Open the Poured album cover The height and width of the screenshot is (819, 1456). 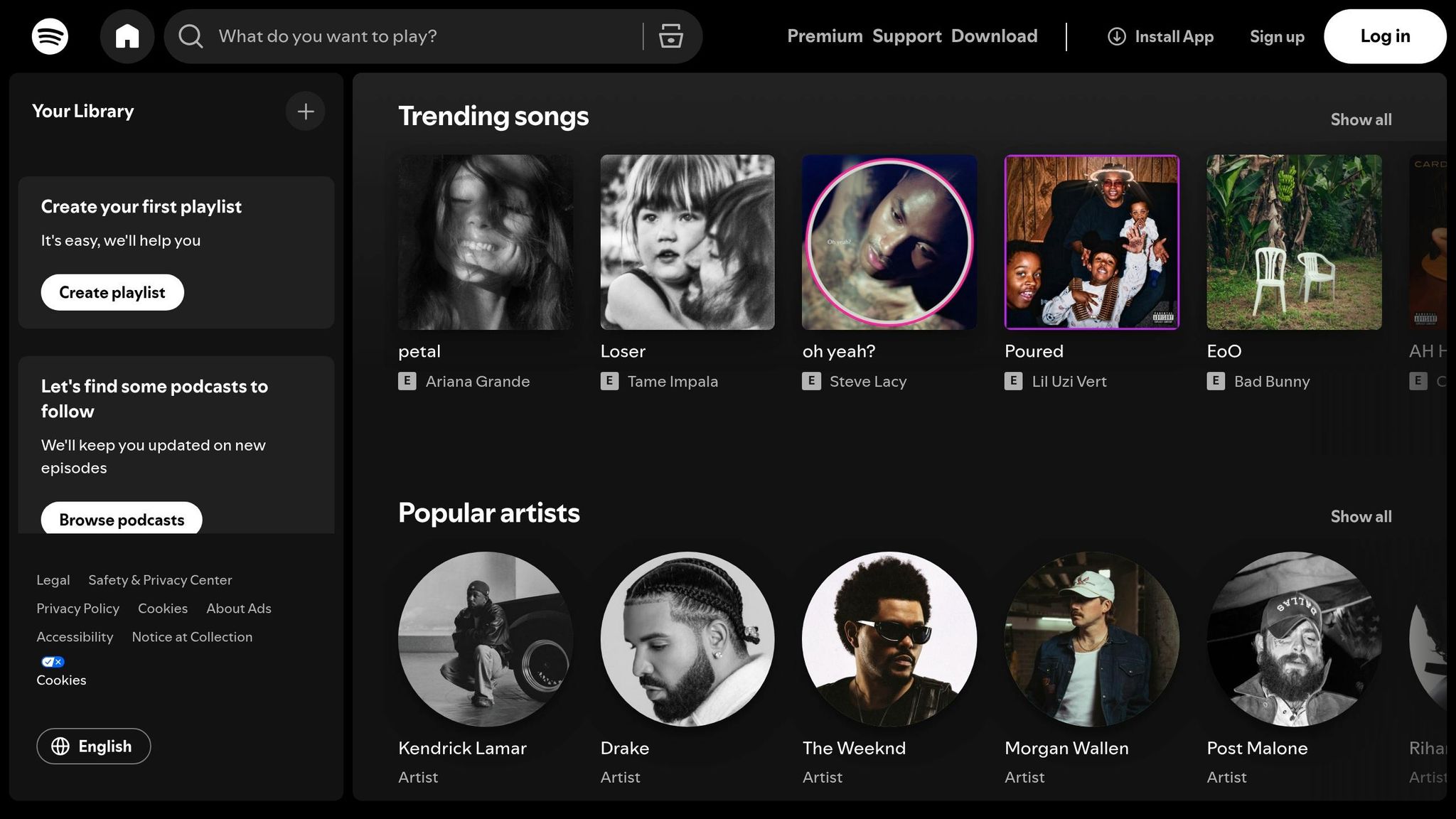point(1092,242)
